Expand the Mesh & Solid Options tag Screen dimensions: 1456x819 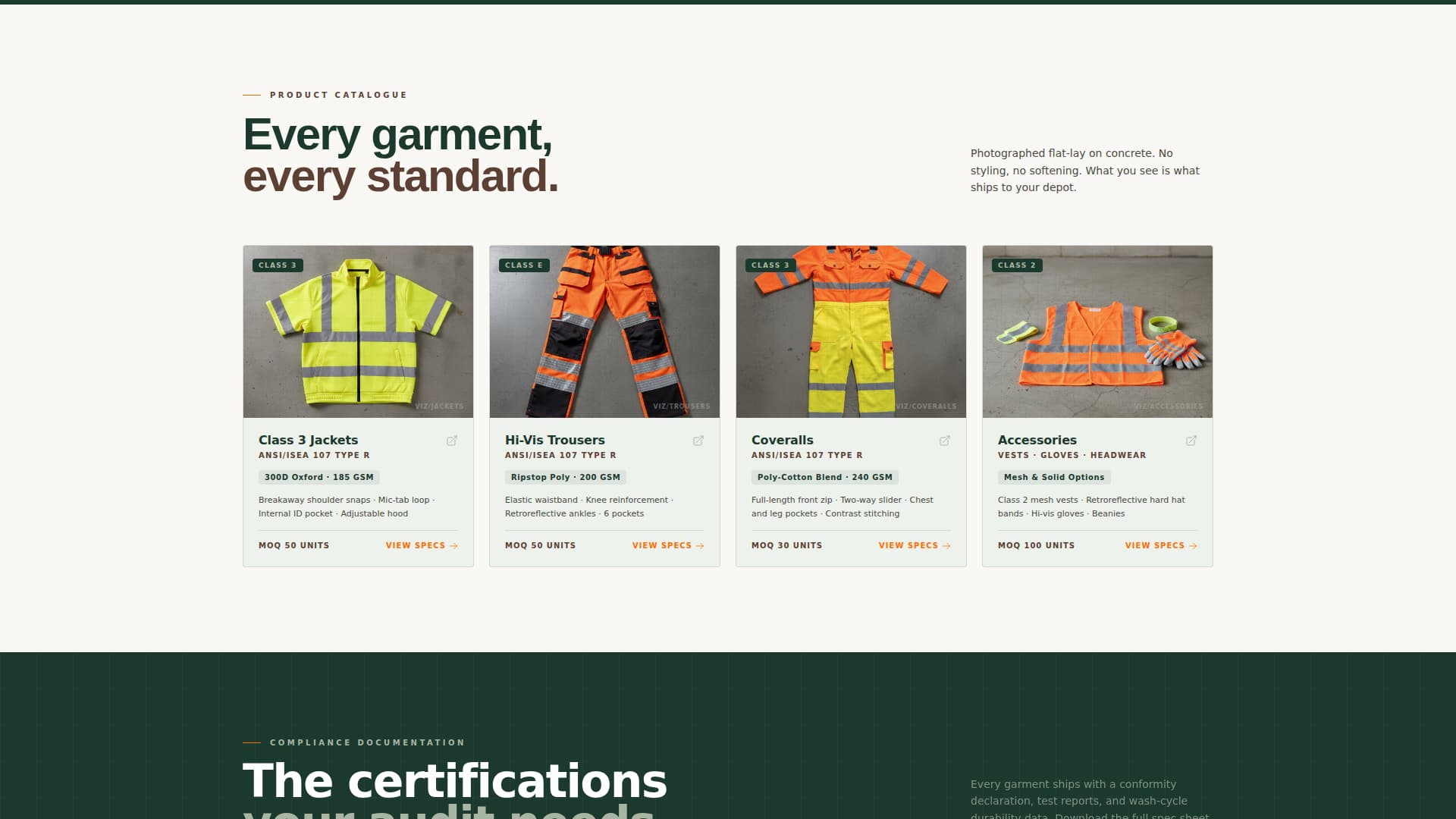tap(1053, 477)
